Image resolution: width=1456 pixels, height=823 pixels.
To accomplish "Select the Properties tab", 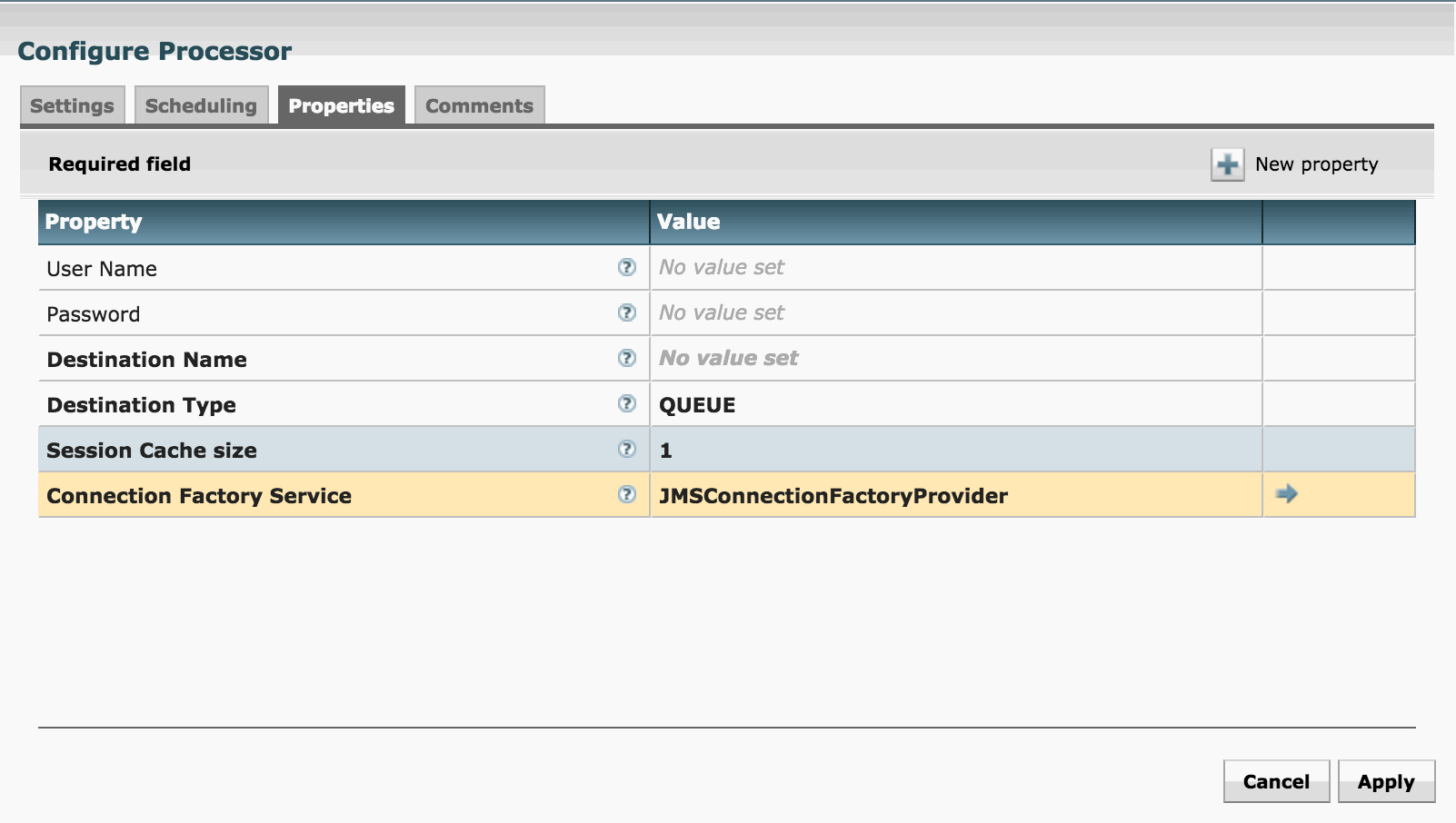I will coord(341,105).
